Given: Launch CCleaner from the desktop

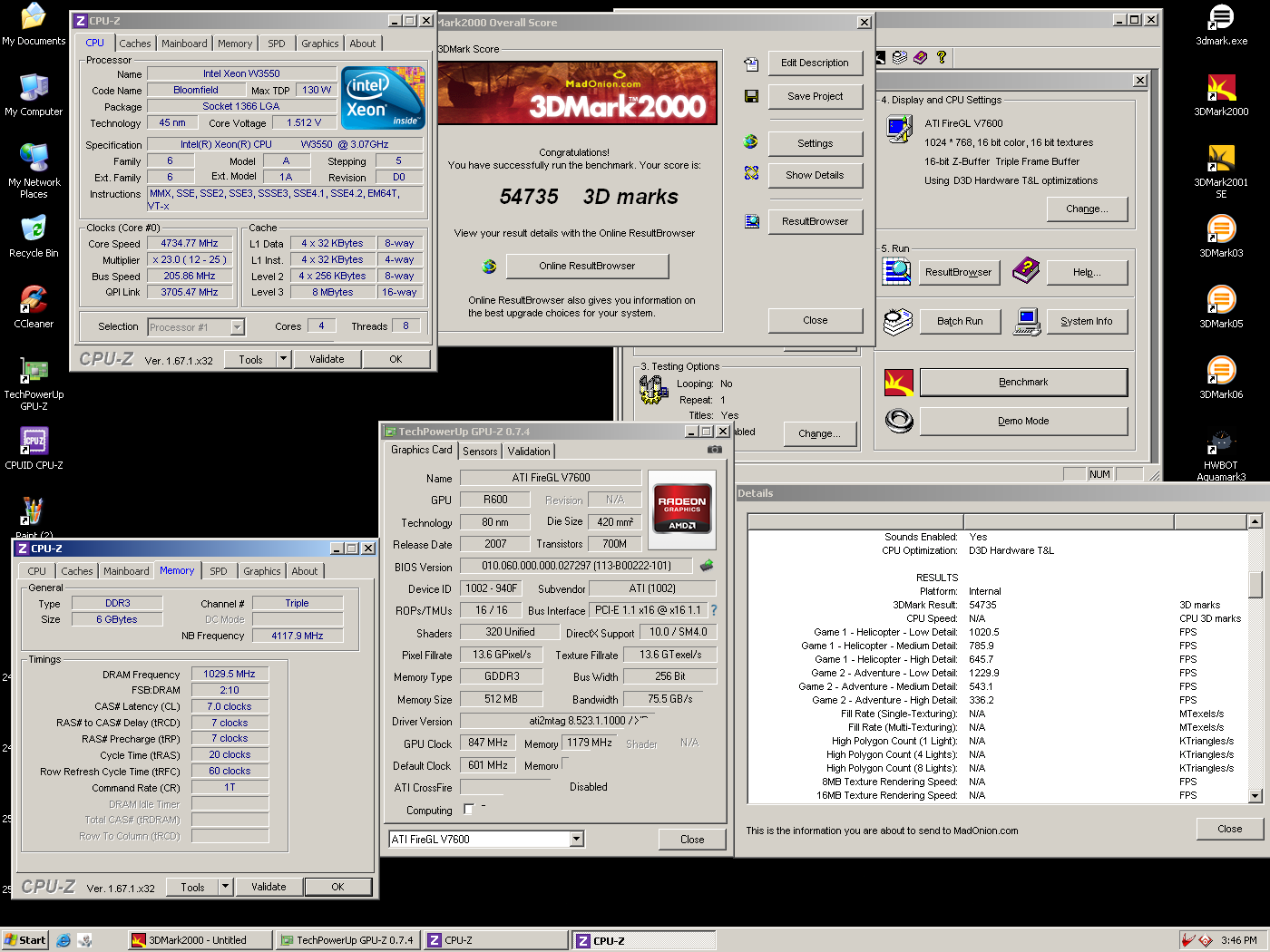Looking at the screenshot, I should pos(34,307).
